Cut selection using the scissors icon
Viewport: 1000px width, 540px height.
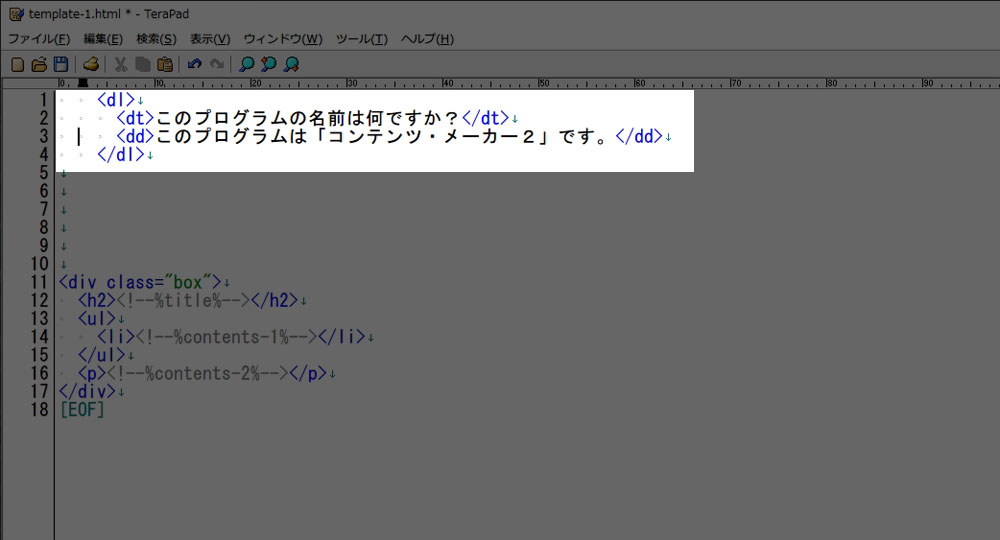[121, 64]
